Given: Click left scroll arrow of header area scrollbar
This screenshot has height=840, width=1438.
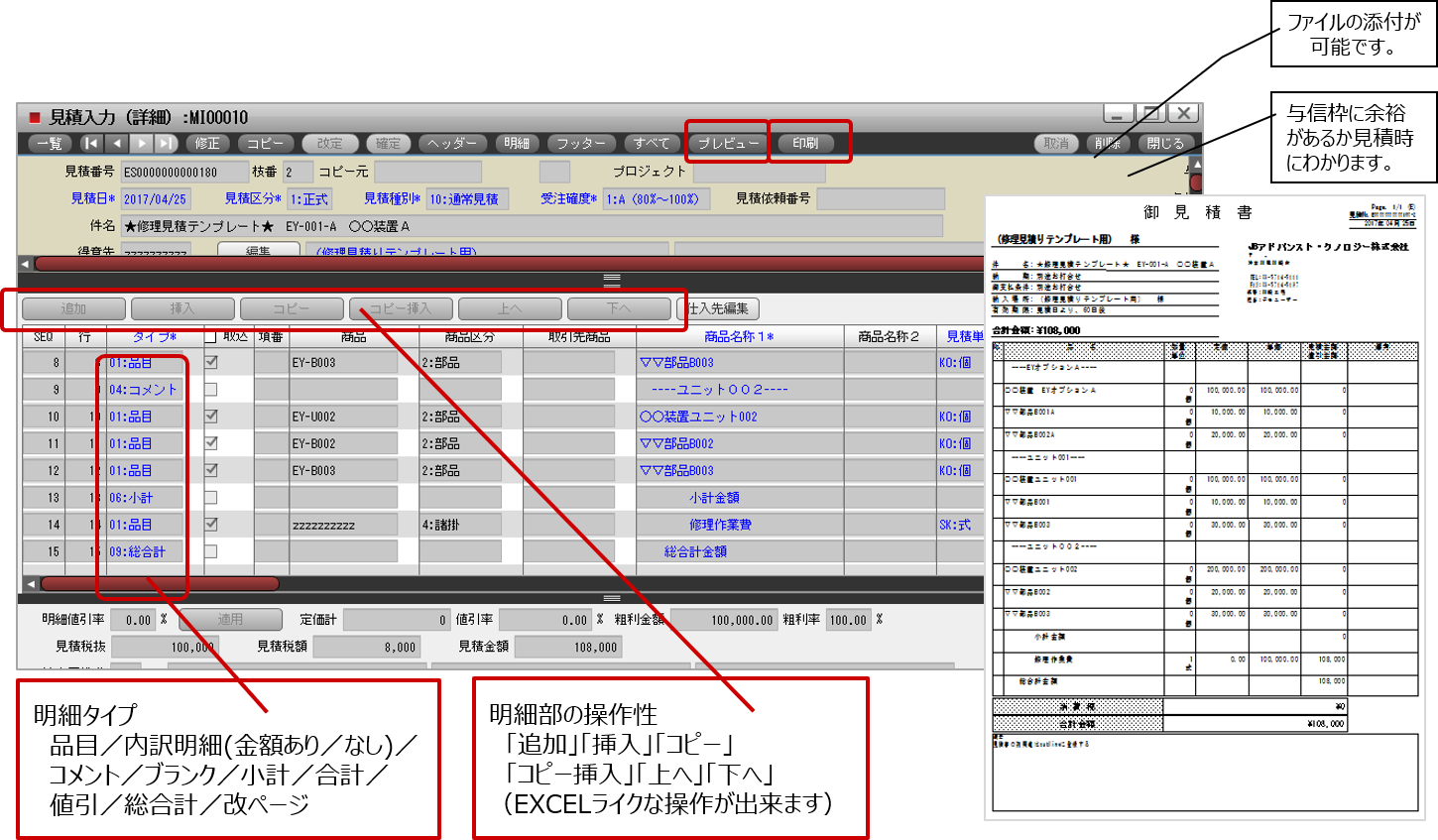Looking at the screenshot, I should tap(26, 264).
